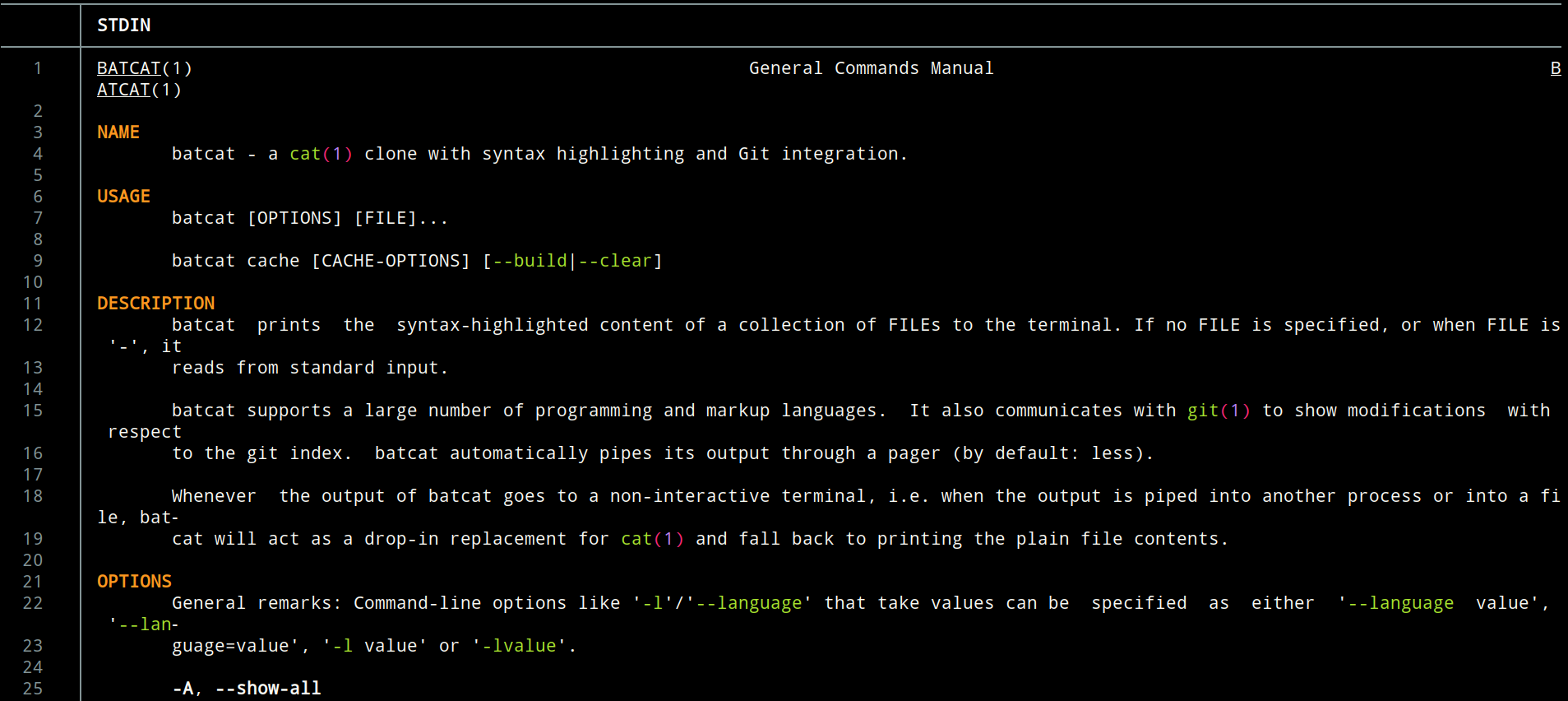This screenshot has height=701, width=1568.
Task: Click the git(1) reference in the description
Action: (x=1219, y=411)
